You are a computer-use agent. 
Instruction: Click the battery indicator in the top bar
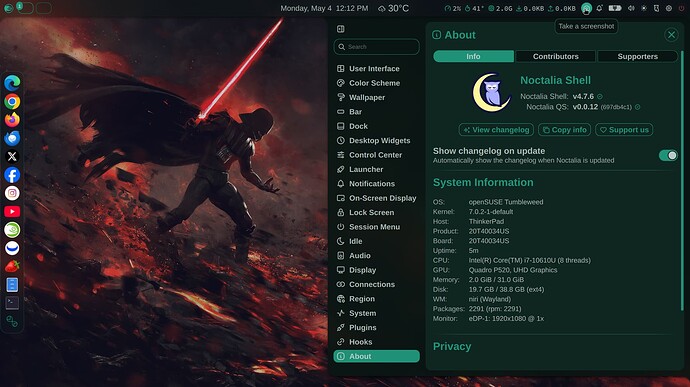615,8
